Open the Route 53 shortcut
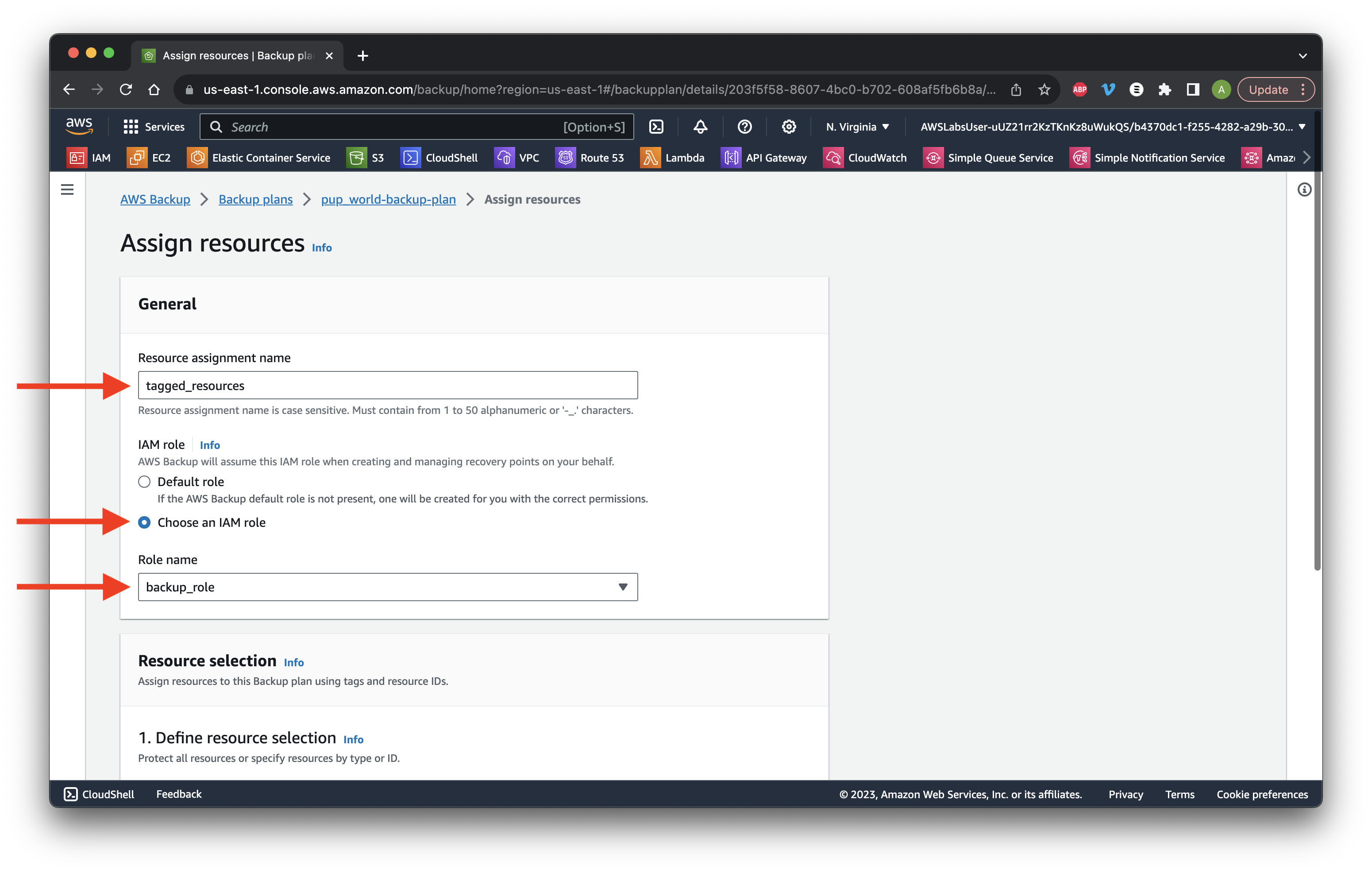 coord(590,158)
